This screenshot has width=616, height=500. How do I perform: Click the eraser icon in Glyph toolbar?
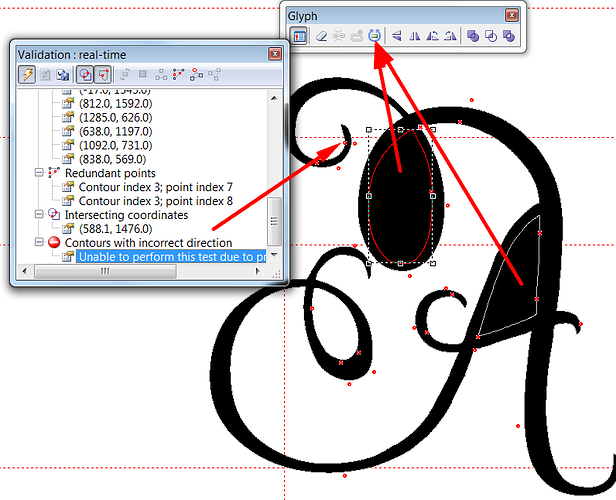tap(322, 35)
